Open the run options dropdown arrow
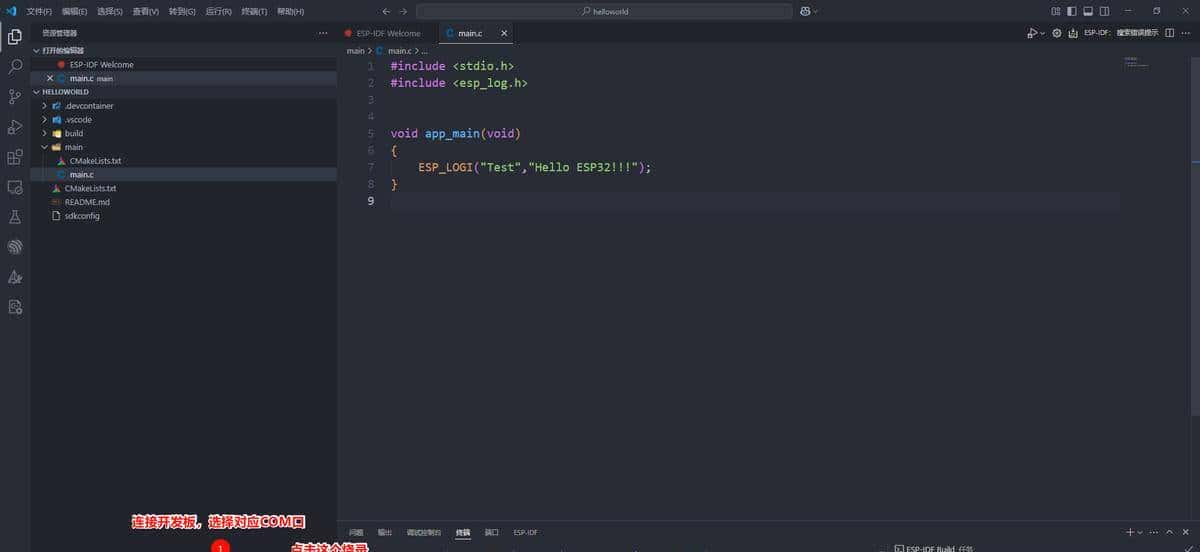This screenshot has height=552, width=1200. tap(1042, 33)
